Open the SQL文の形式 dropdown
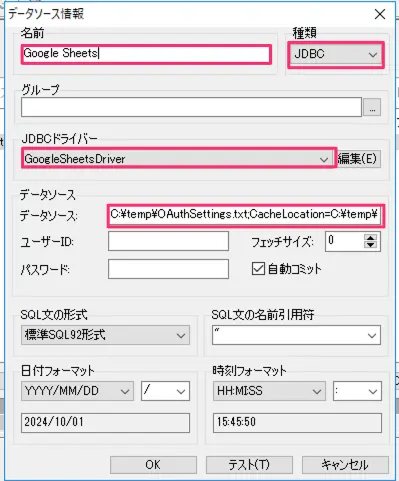 105,335
